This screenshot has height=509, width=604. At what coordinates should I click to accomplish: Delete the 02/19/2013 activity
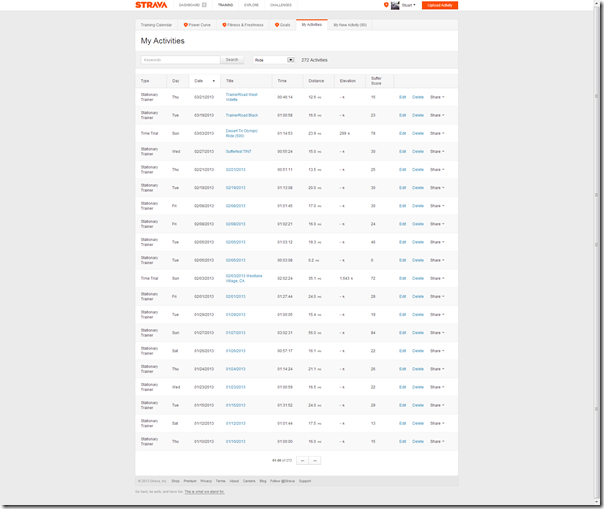(418, 188)
